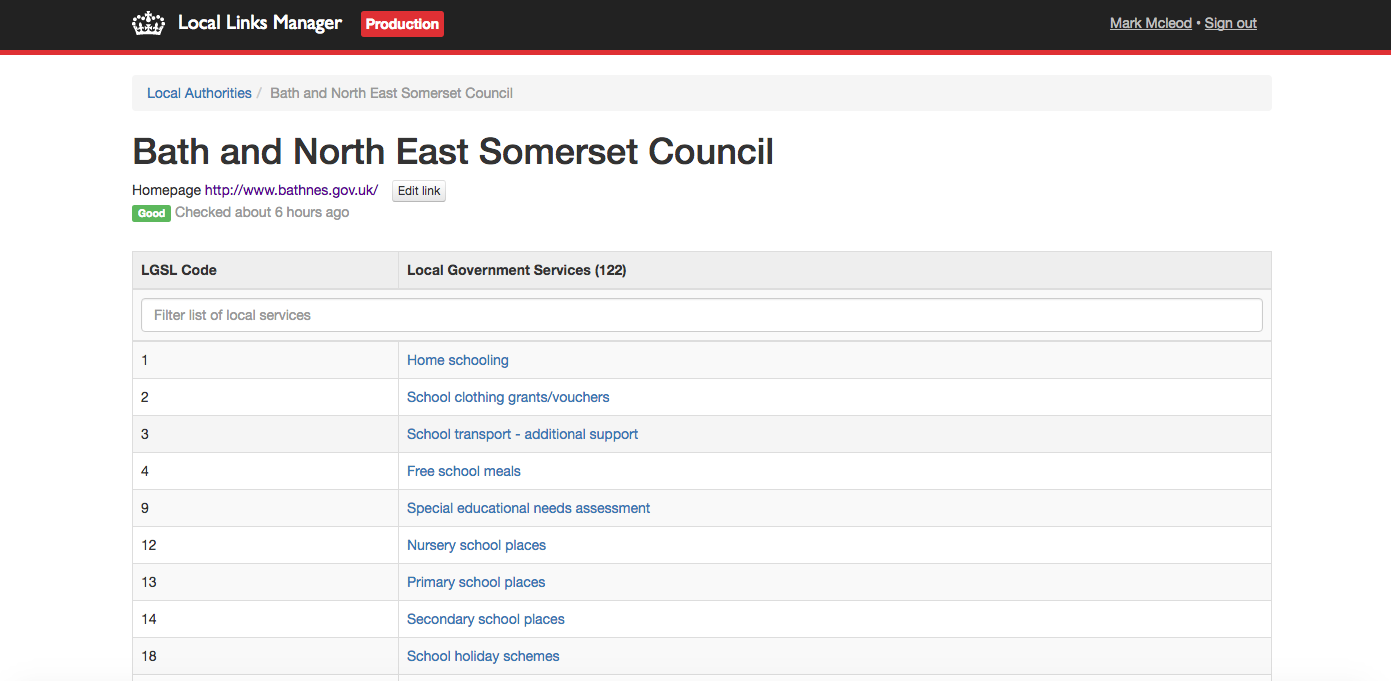Click the School holiday schemes service
Image resolution: width=1391 pixels, height=681 pixels.
point(483,656)
